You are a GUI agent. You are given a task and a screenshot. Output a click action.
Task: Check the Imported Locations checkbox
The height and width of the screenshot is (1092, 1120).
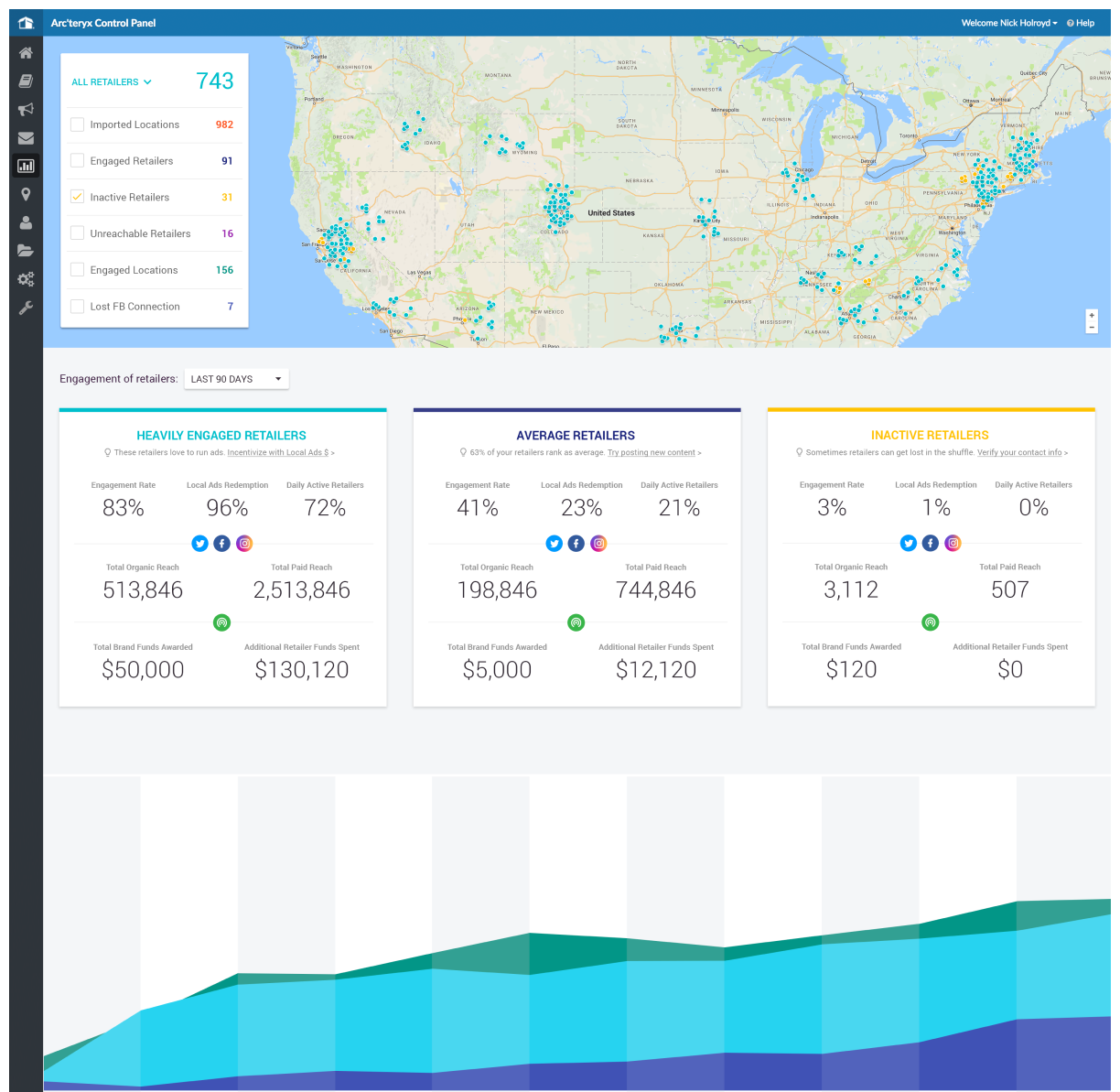click(x=78, y=124)
